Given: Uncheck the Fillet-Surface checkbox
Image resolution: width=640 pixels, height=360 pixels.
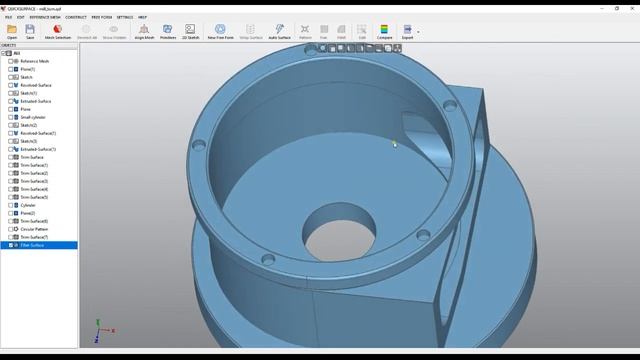Looking at the screenshot, I should (11, 245).
